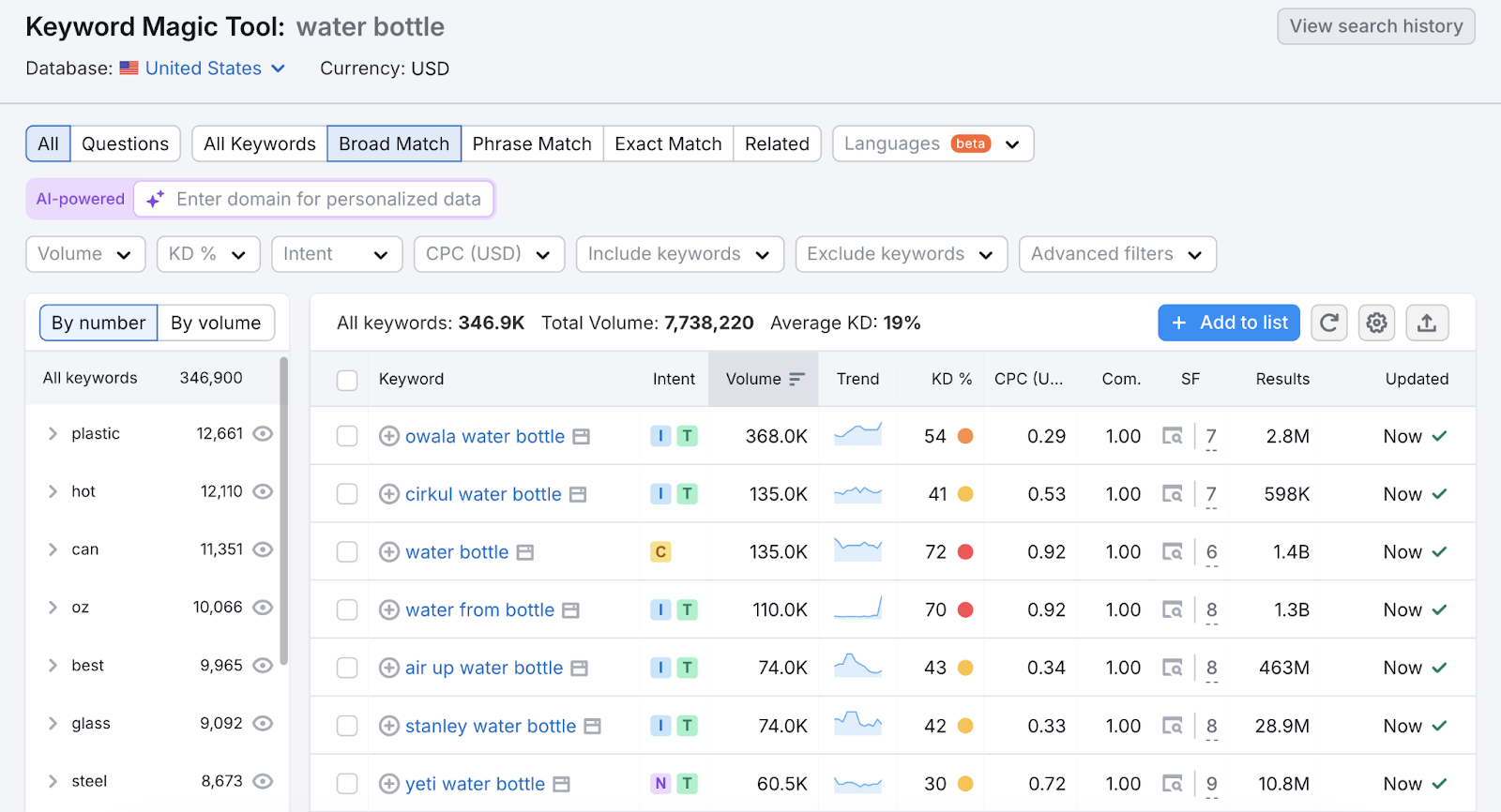
Task: Click plus icon beside water from bottle
Action: 389,610
